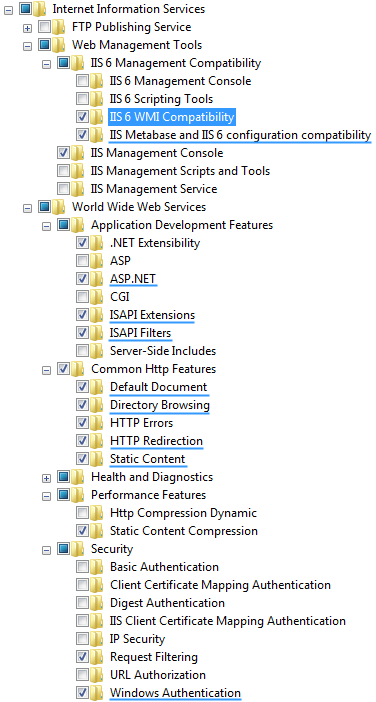The width and height of the screenshot is (376, 702).
Task: Select the Request Filtering label
Action: tap(154, 657)
